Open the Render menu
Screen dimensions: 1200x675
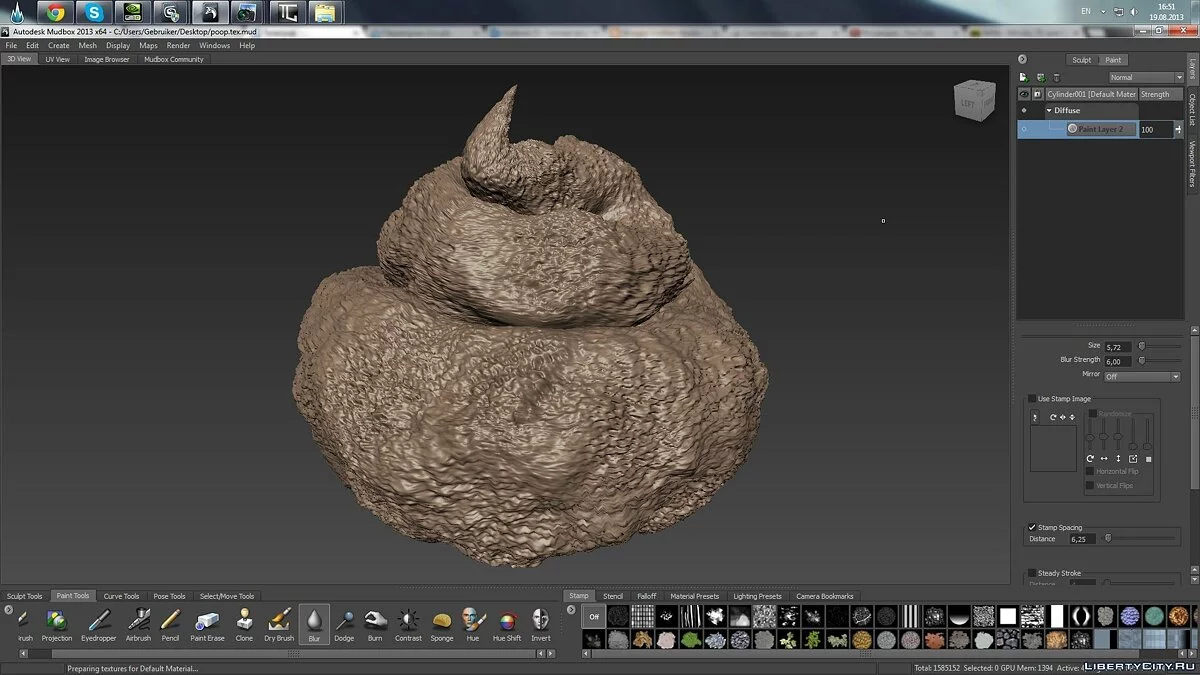(178, 45)
